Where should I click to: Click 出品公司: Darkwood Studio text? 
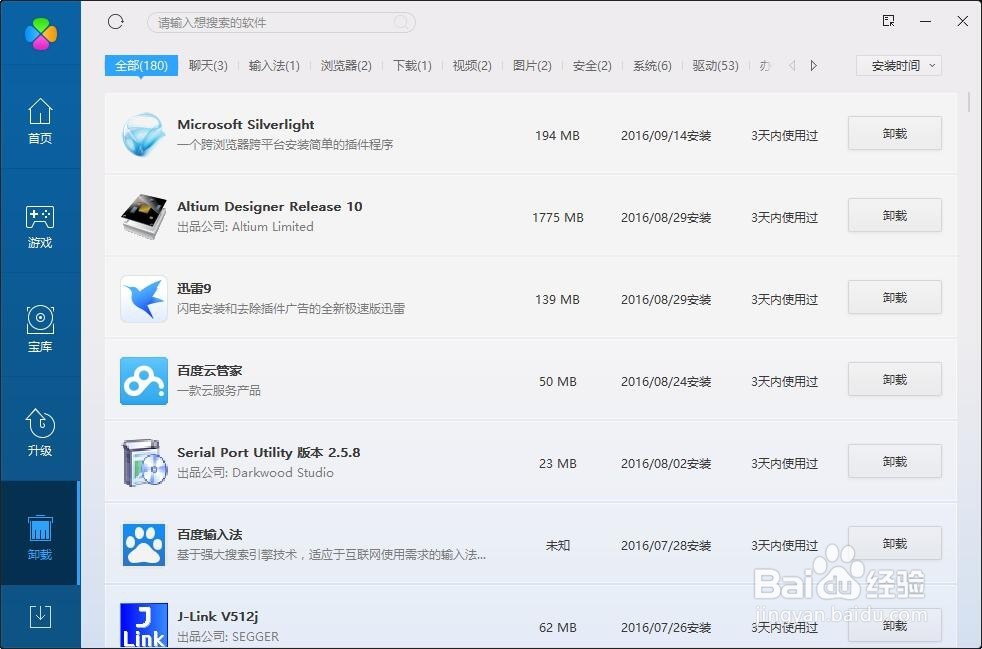[255, 473]
